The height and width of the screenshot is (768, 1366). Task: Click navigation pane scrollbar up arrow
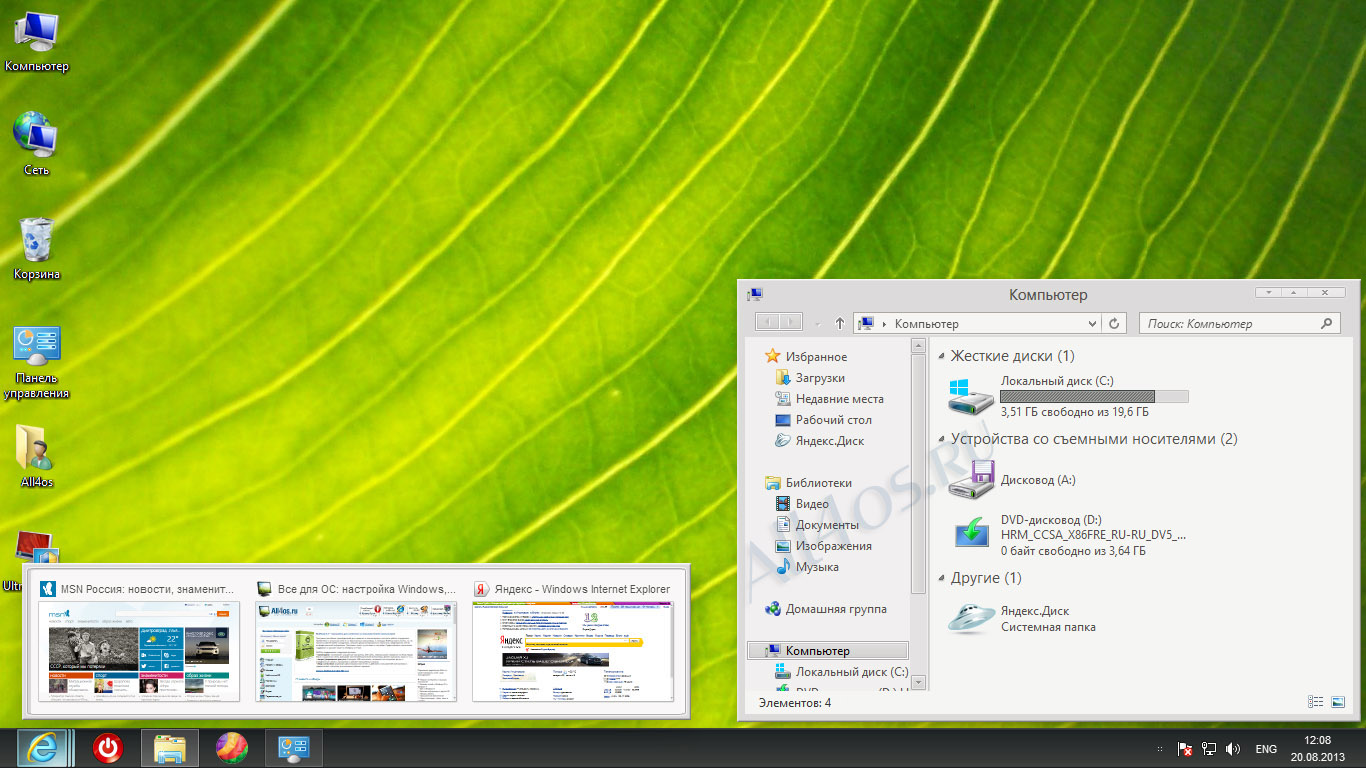pos(918,345)
